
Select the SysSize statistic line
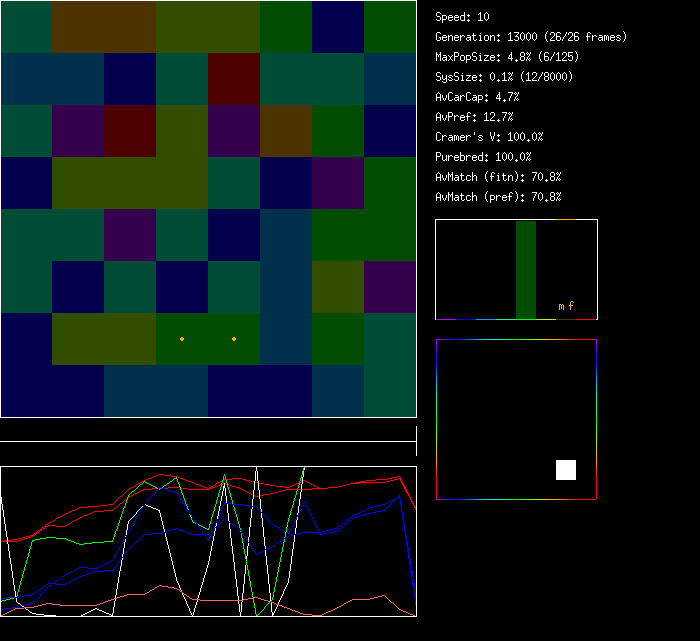(x=504, y=77)
